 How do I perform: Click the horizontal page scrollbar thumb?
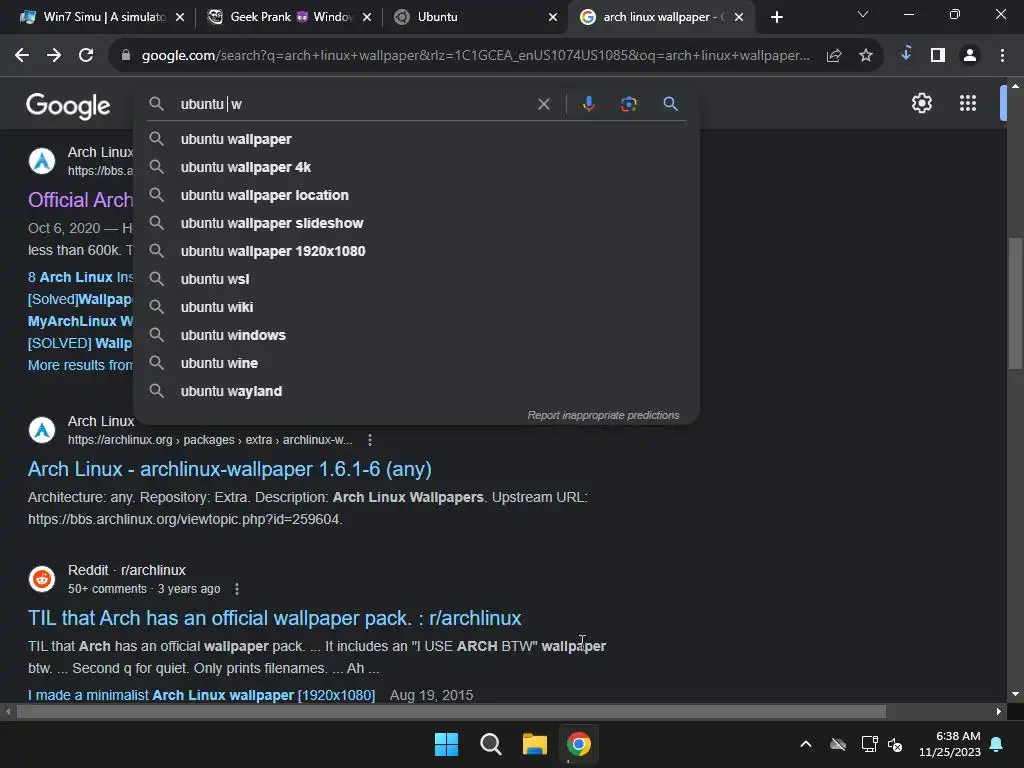point(451,712)
